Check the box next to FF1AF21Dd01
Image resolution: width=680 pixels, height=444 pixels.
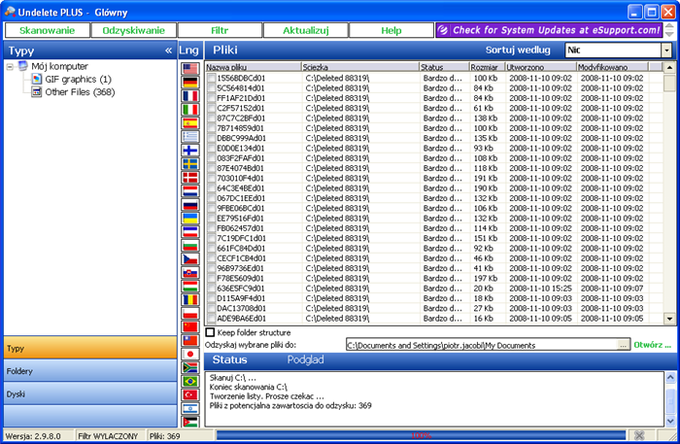pos(211,98)
